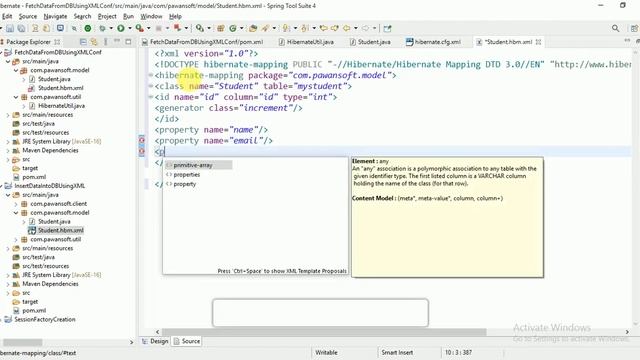Open the Source menu
This screenshot has width=640, height=360.
pos(28,16)
